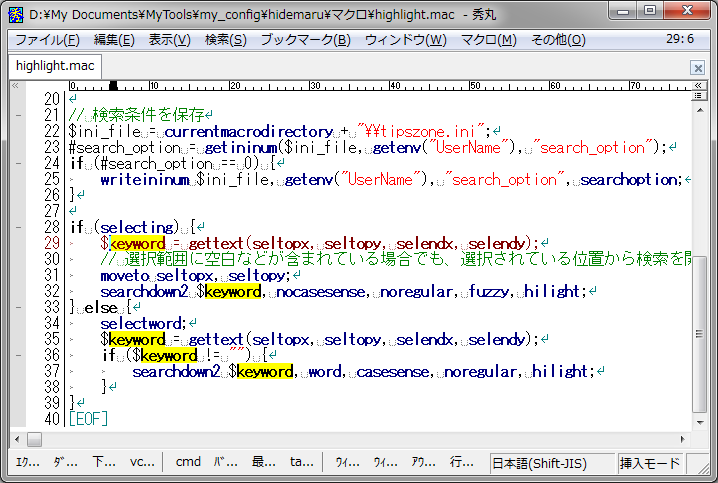
Task: Click highlighted keyword on line 32
Action: click(234, 292)
